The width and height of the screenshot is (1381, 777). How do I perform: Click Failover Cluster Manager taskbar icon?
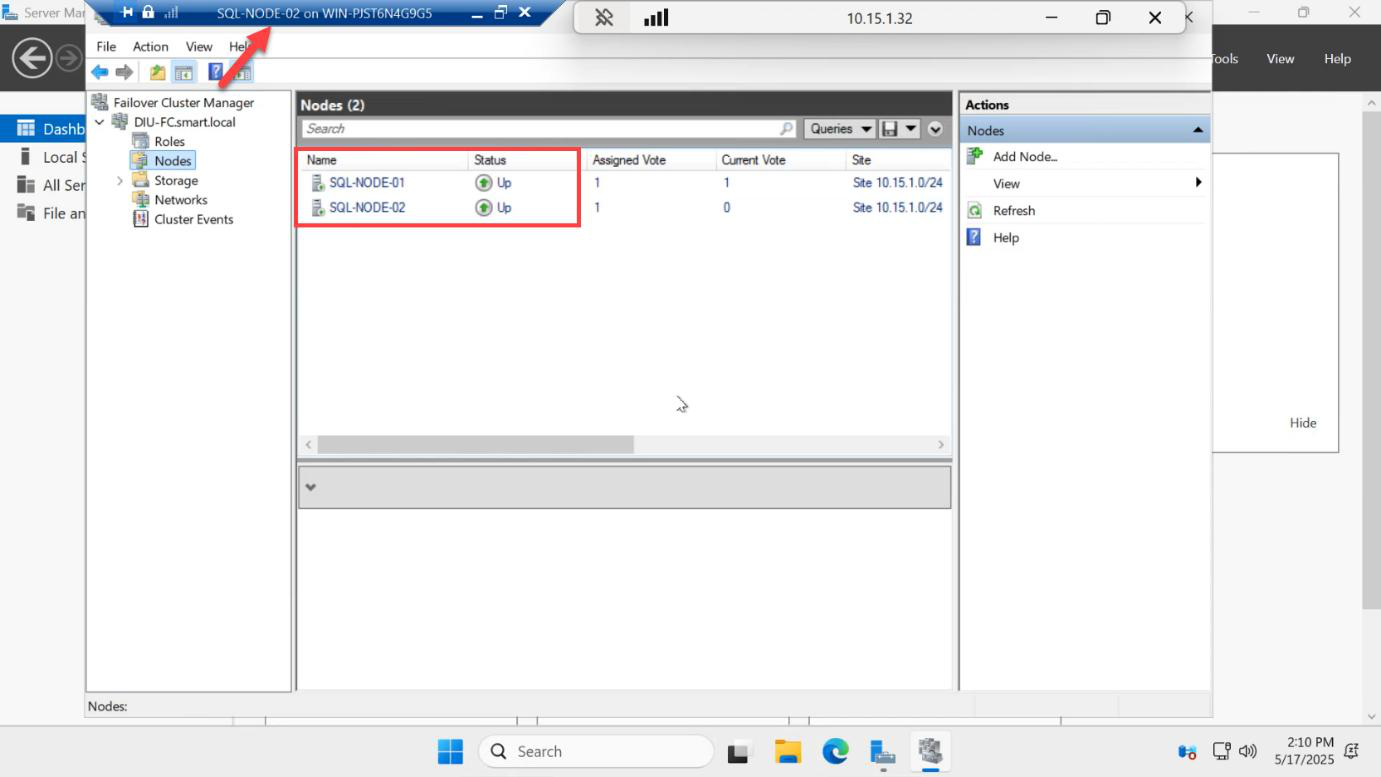tap(931, 751)
